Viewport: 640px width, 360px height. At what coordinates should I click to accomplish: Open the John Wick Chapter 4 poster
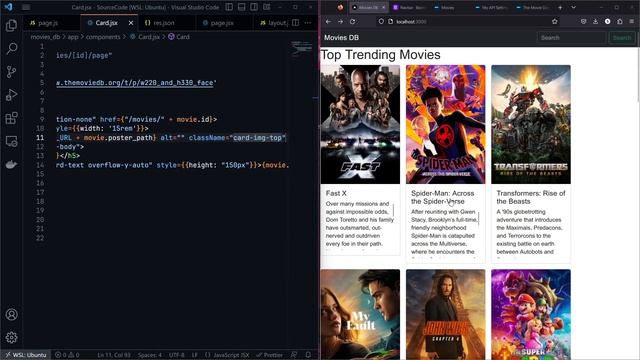pos(445,314)
